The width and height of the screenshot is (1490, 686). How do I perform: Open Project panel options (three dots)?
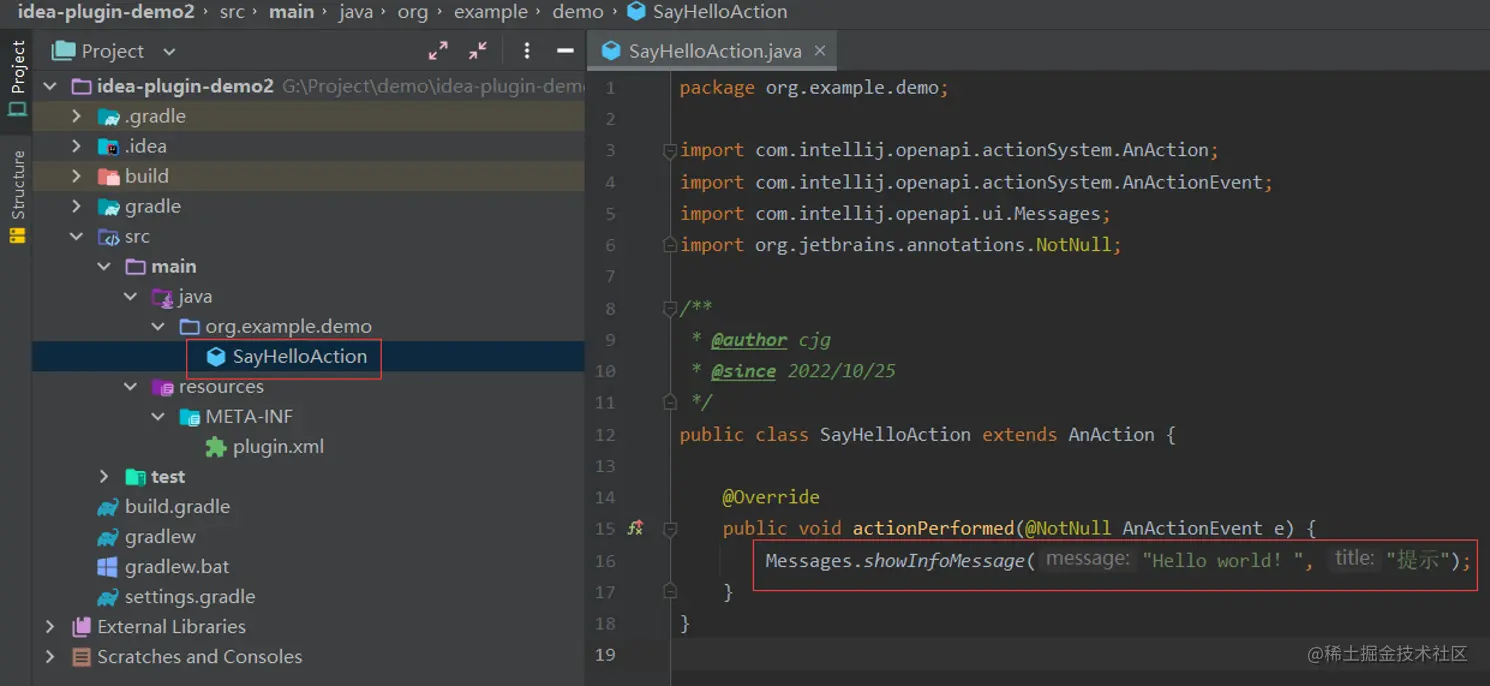[x=527, y=51]
